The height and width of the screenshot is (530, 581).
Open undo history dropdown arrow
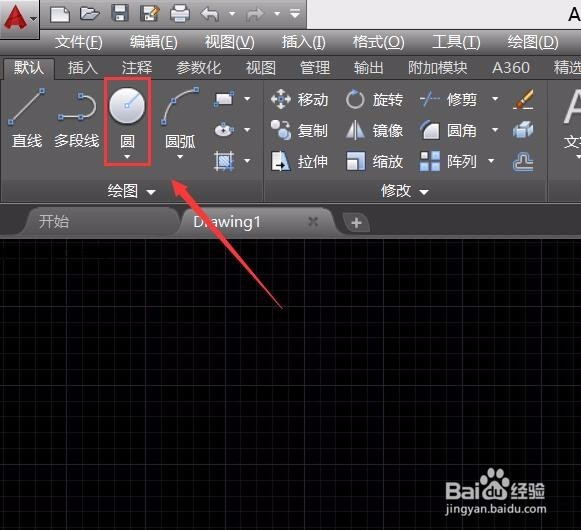tap(232, 14)
